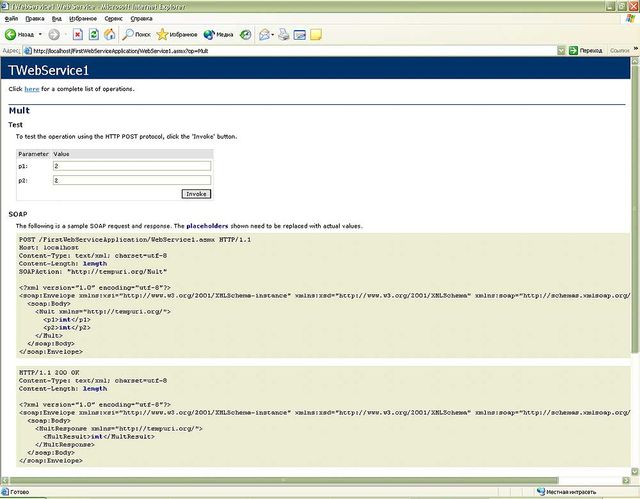This screenshot has height=499, width=640.
Task: Click the 'Test' section heading
Action: [x=16, y=125]
